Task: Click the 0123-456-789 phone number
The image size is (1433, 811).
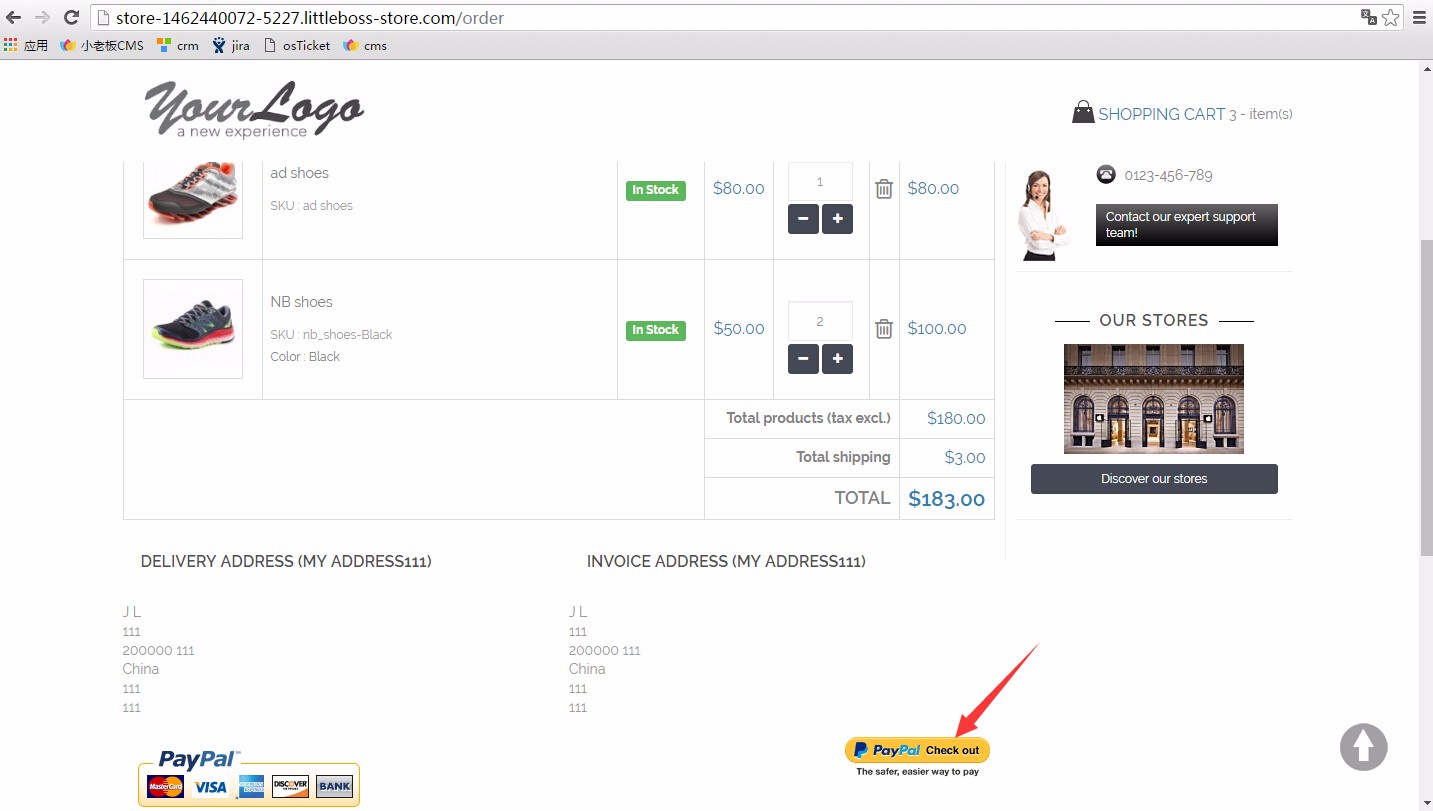Action: click(1168, 175)
